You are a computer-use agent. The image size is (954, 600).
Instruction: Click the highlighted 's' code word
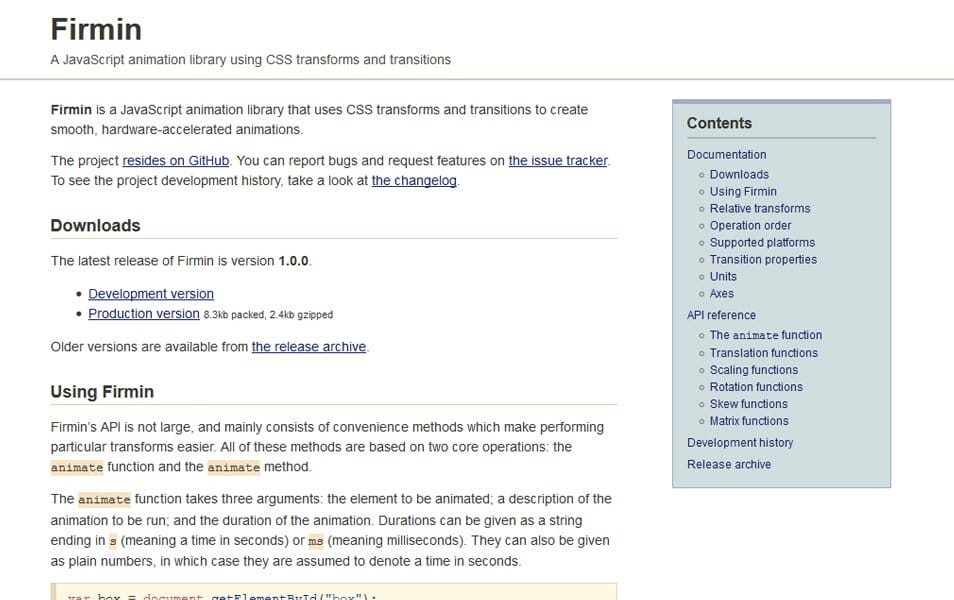coord(113,541)
